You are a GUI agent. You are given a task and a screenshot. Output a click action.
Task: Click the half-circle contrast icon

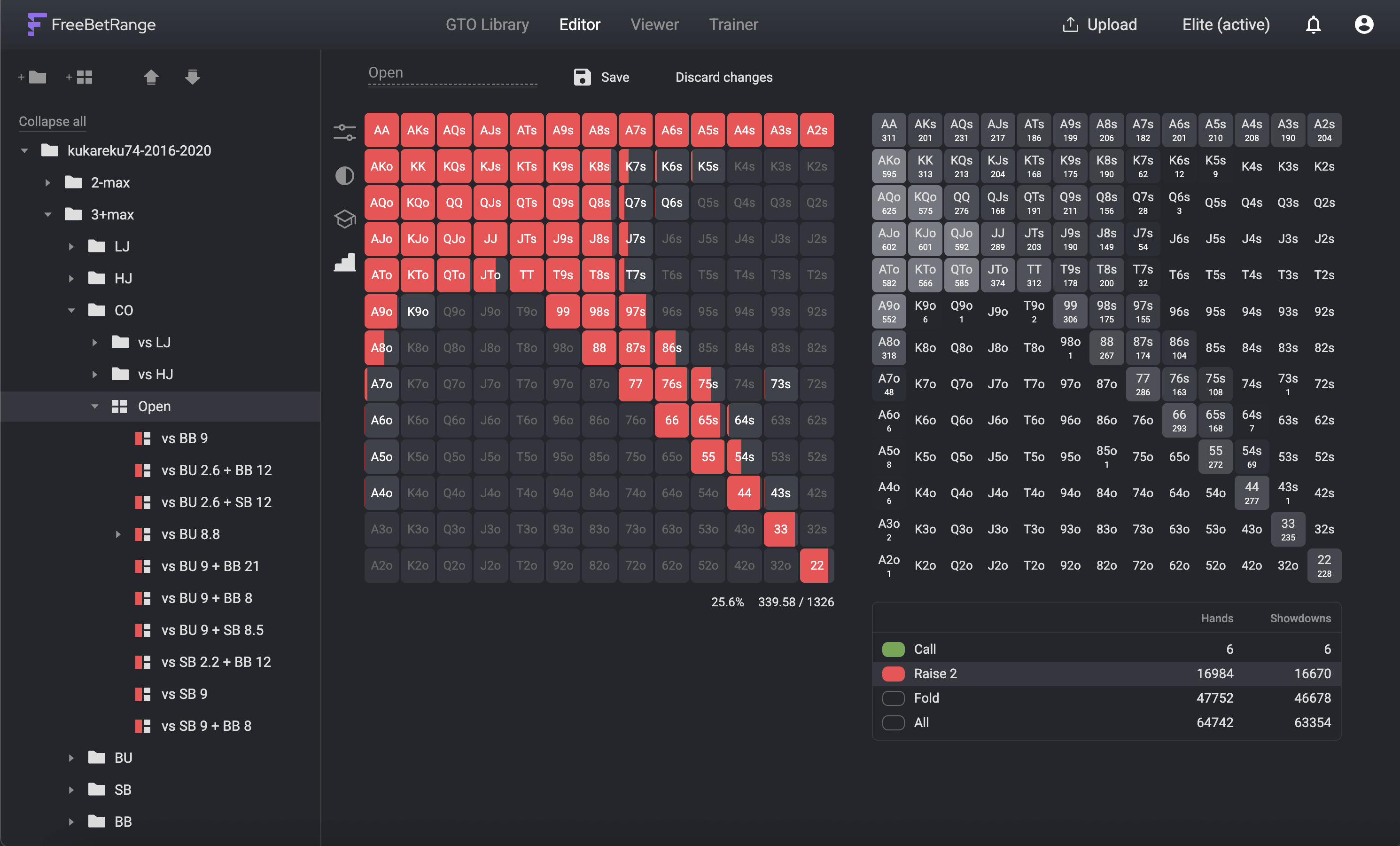(344, 176)
